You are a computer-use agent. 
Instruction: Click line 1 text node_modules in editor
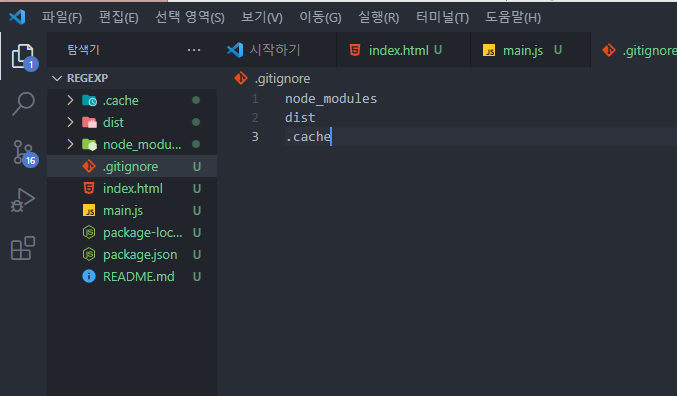331,98
